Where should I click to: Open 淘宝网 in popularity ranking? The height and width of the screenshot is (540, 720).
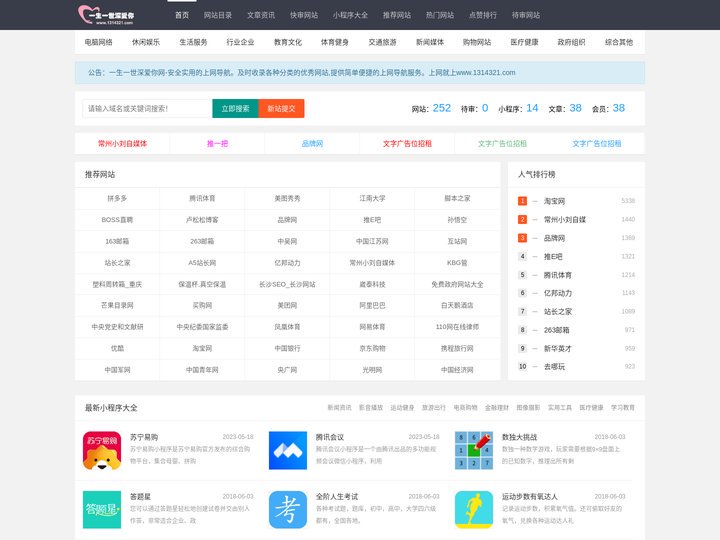click(554, 201)
